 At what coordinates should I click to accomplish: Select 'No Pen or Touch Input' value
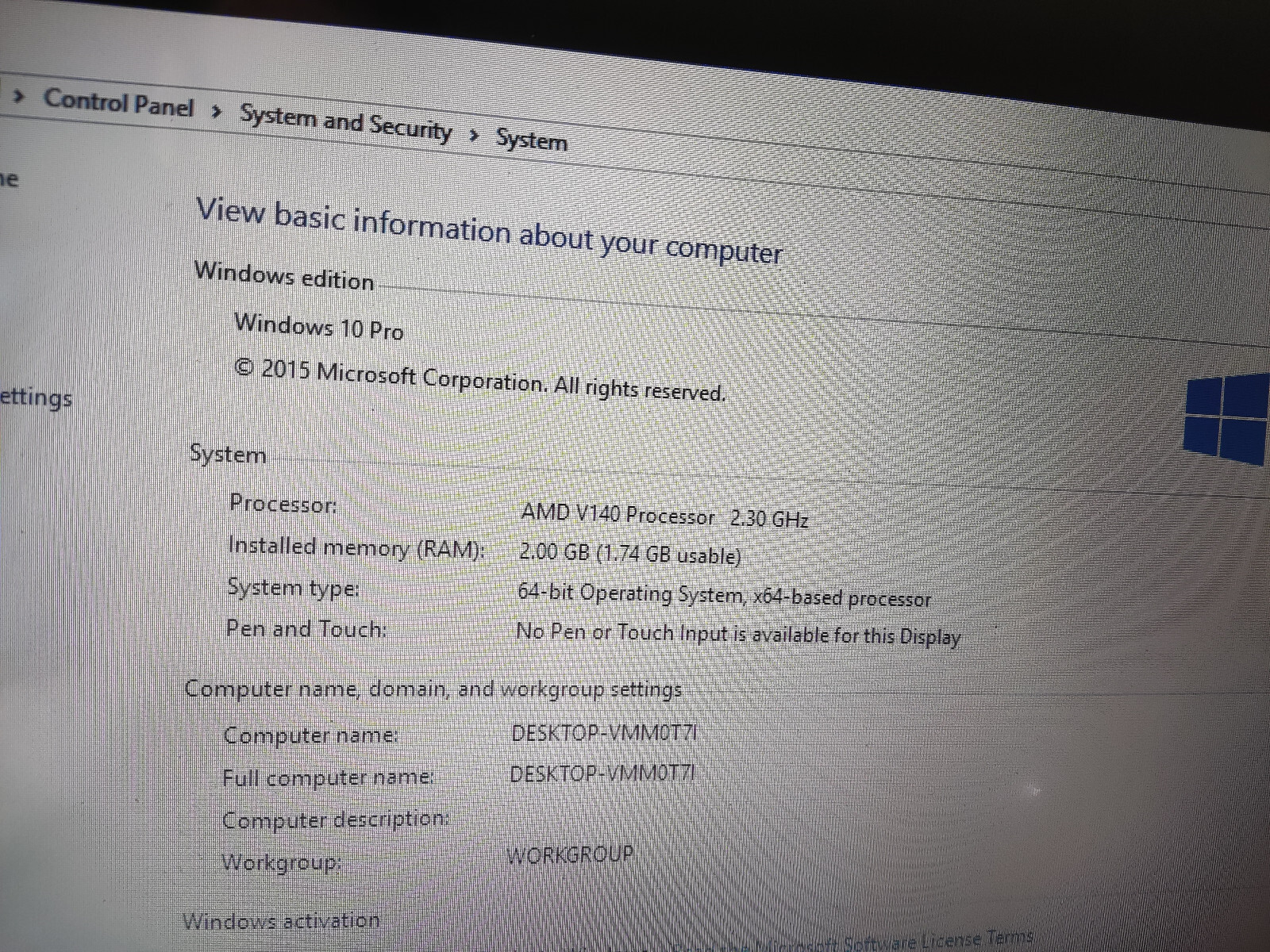pyautogui.click(x=738, y=634)
